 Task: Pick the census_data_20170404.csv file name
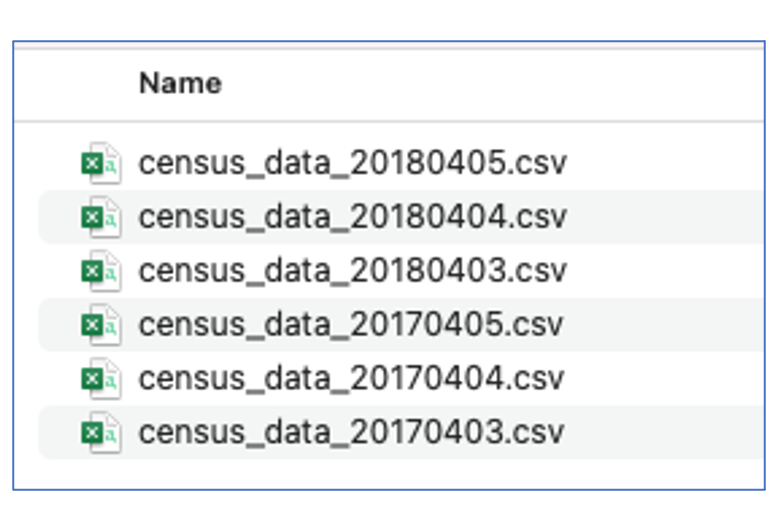coord(350,379)
